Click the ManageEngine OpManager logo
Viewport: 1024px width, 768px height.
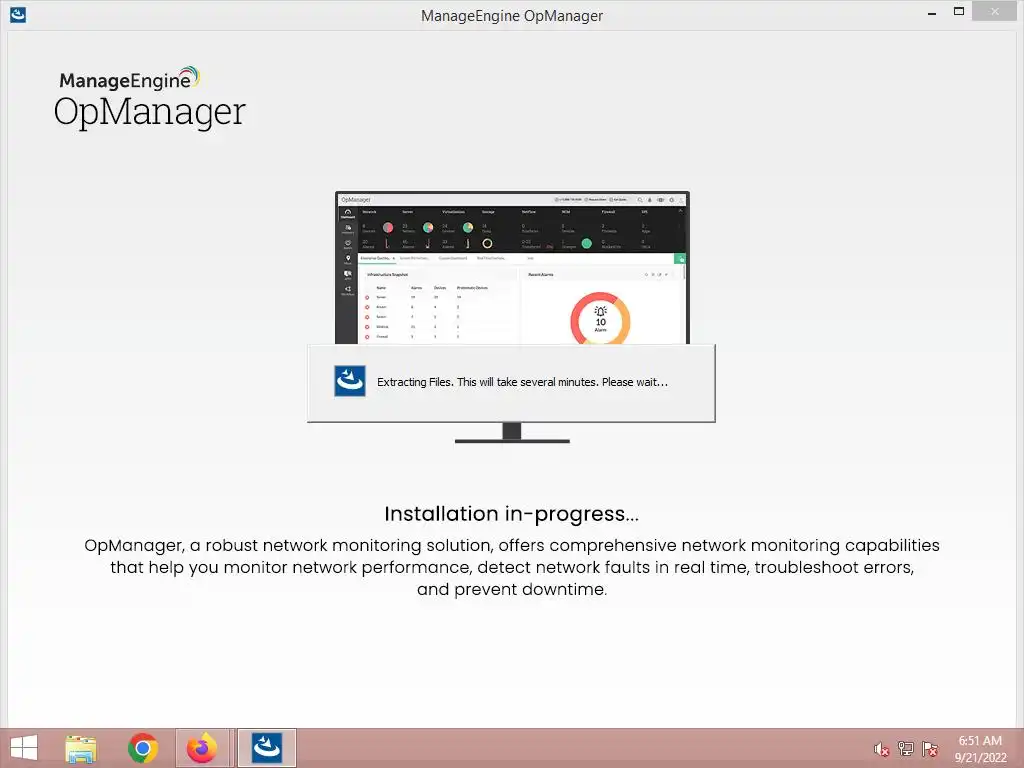coord(150,97)
